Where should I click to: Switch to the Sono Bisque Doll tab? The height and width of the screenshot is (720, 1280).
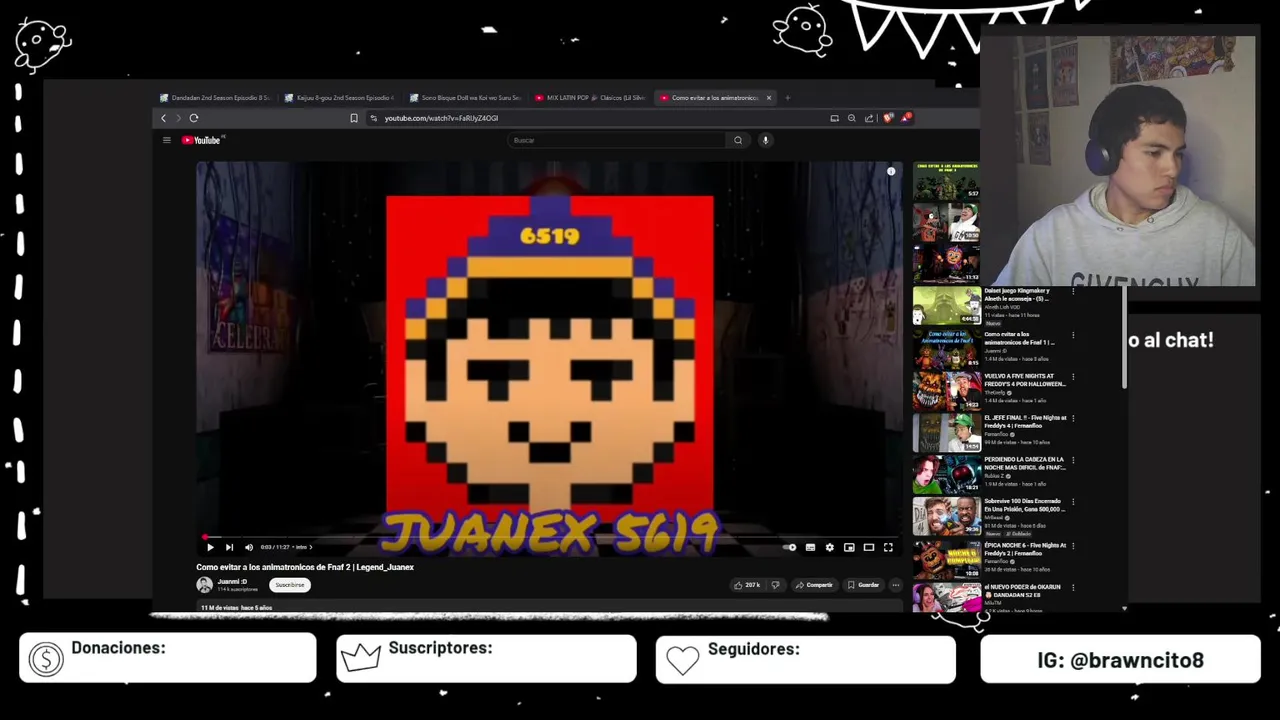point(465,98)
